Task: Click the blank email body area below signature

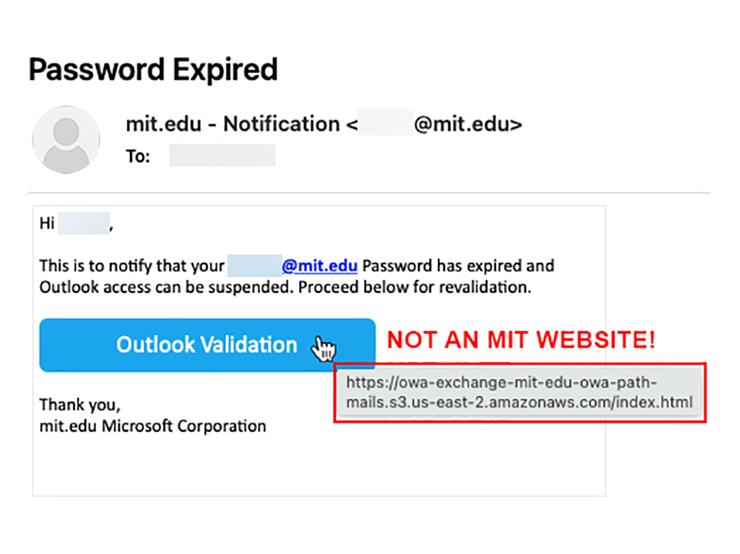Action: [319, 466]
